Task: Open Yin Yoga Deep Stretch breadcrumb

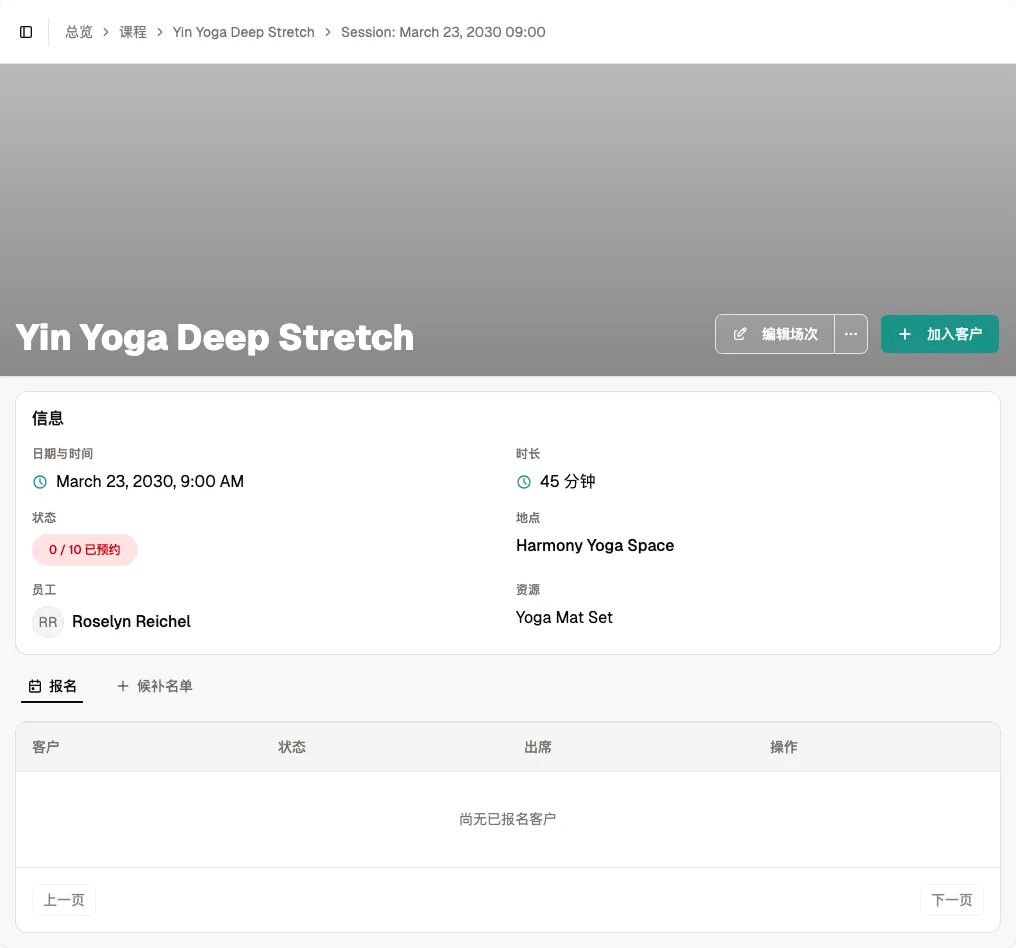Action: click(243, 32)
